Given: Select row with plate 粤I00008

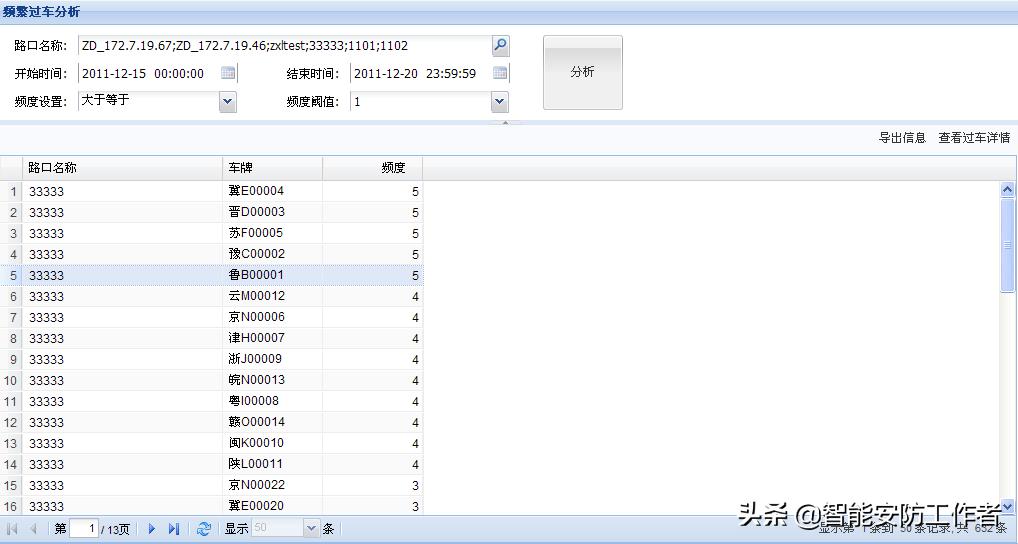Looking at the screenshot, I should 212,401.
